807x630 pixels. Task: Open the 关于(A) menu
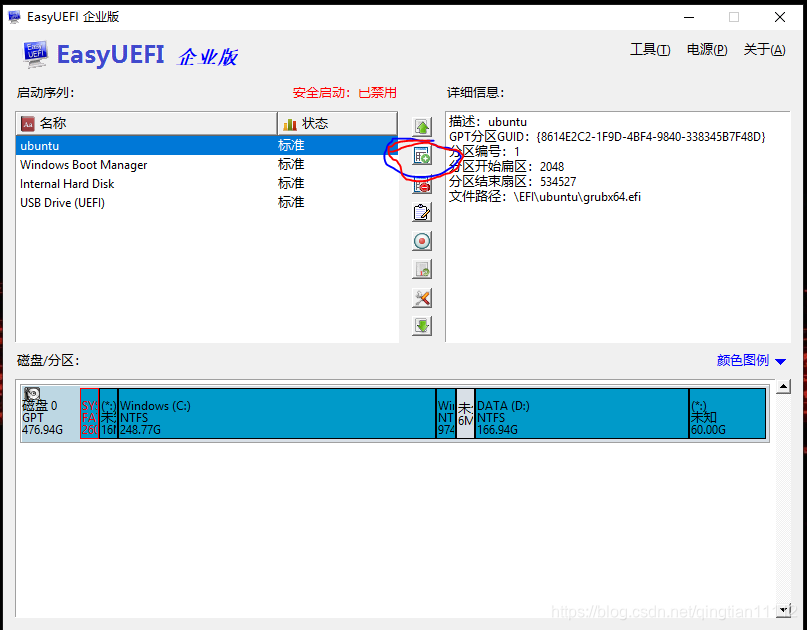click(x=764, y=50)
